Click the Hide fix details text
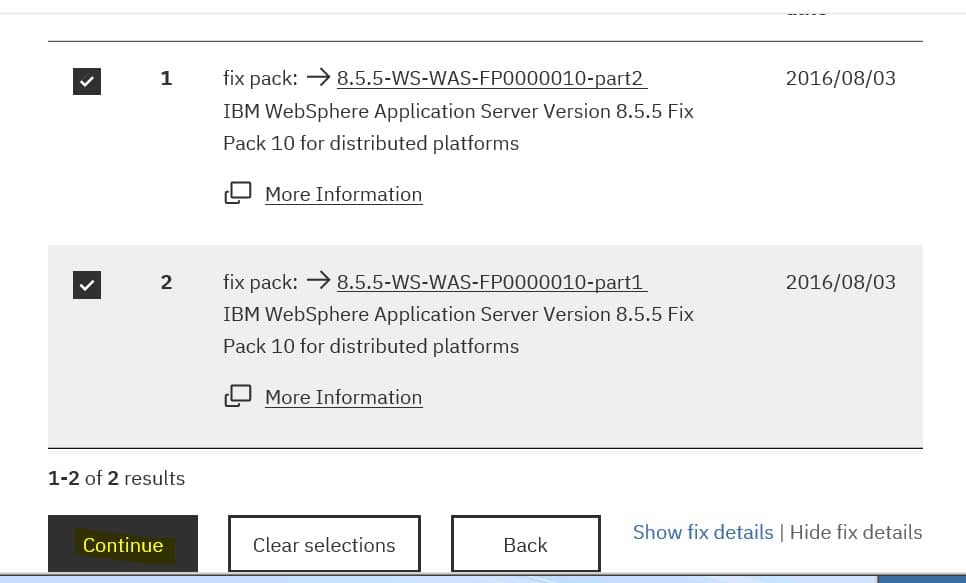966x583 pixels. pos(856,532)
